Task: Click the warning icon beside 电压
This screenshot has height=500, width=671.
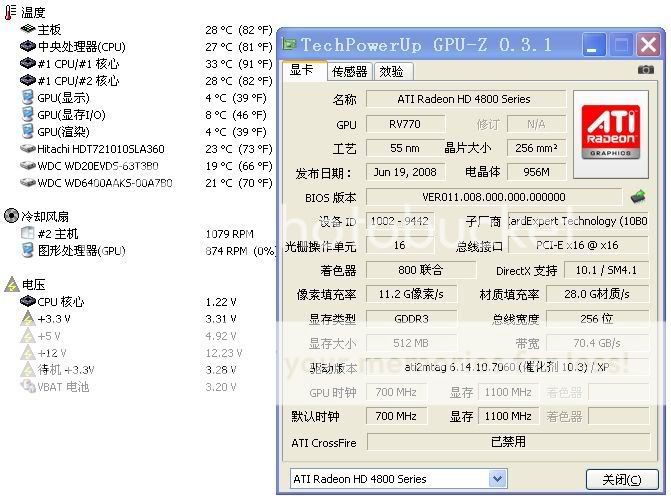Action: click(x=12, y=284)
